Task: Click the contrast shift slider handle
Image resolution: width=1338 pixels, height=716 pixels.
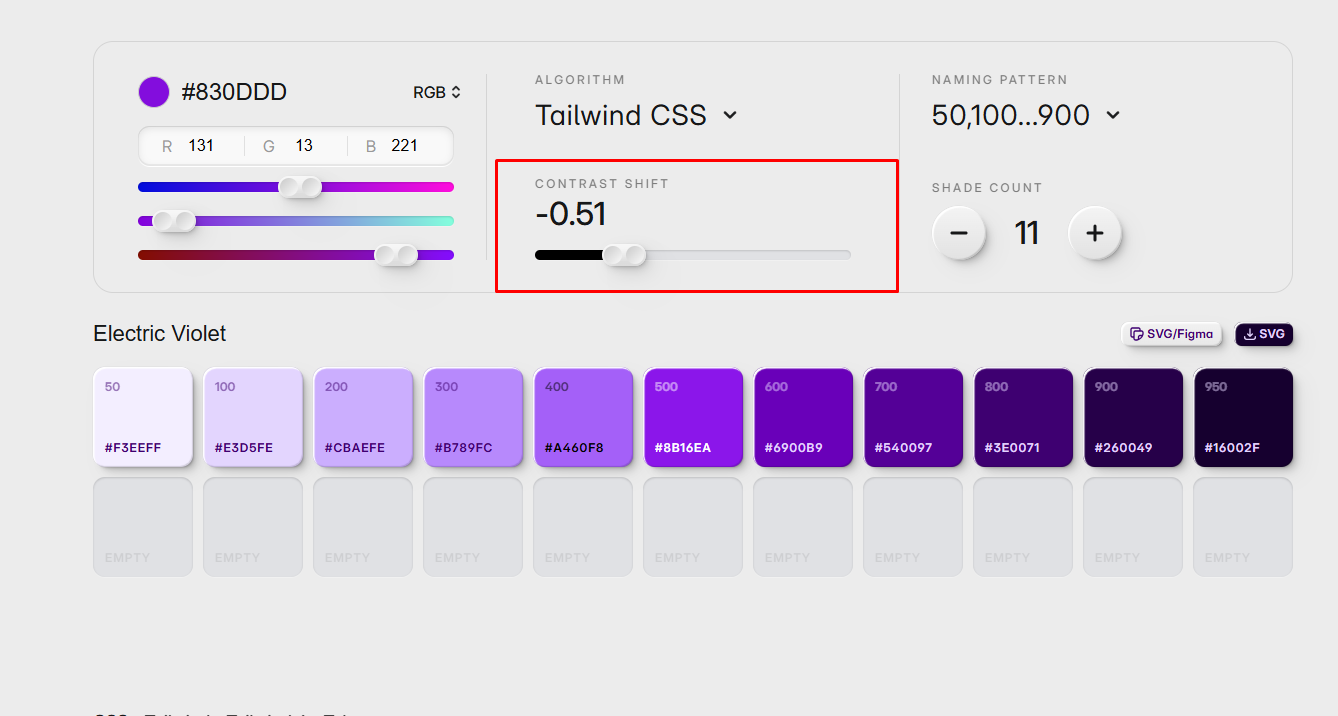Action: tap(624, 255)
